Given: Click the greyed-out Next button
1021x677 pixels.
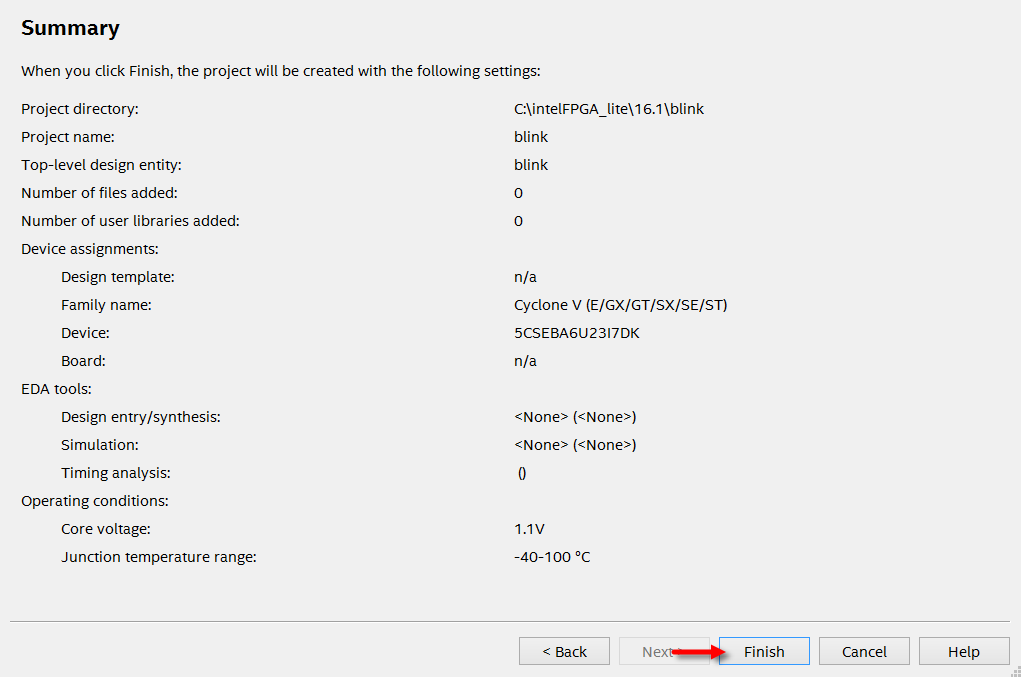Looking at the screenshot, I should (x=657, y=651).
